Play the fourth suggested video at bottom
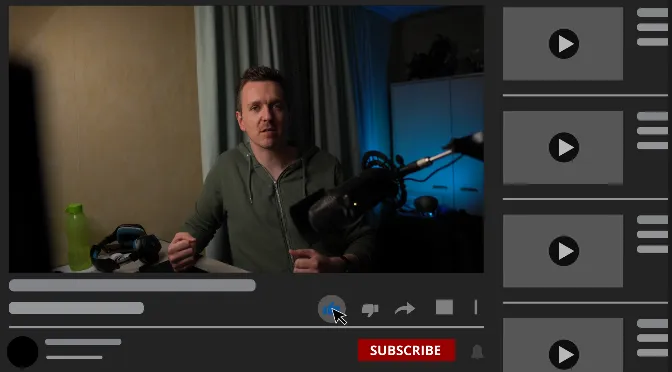 point(563,345)
